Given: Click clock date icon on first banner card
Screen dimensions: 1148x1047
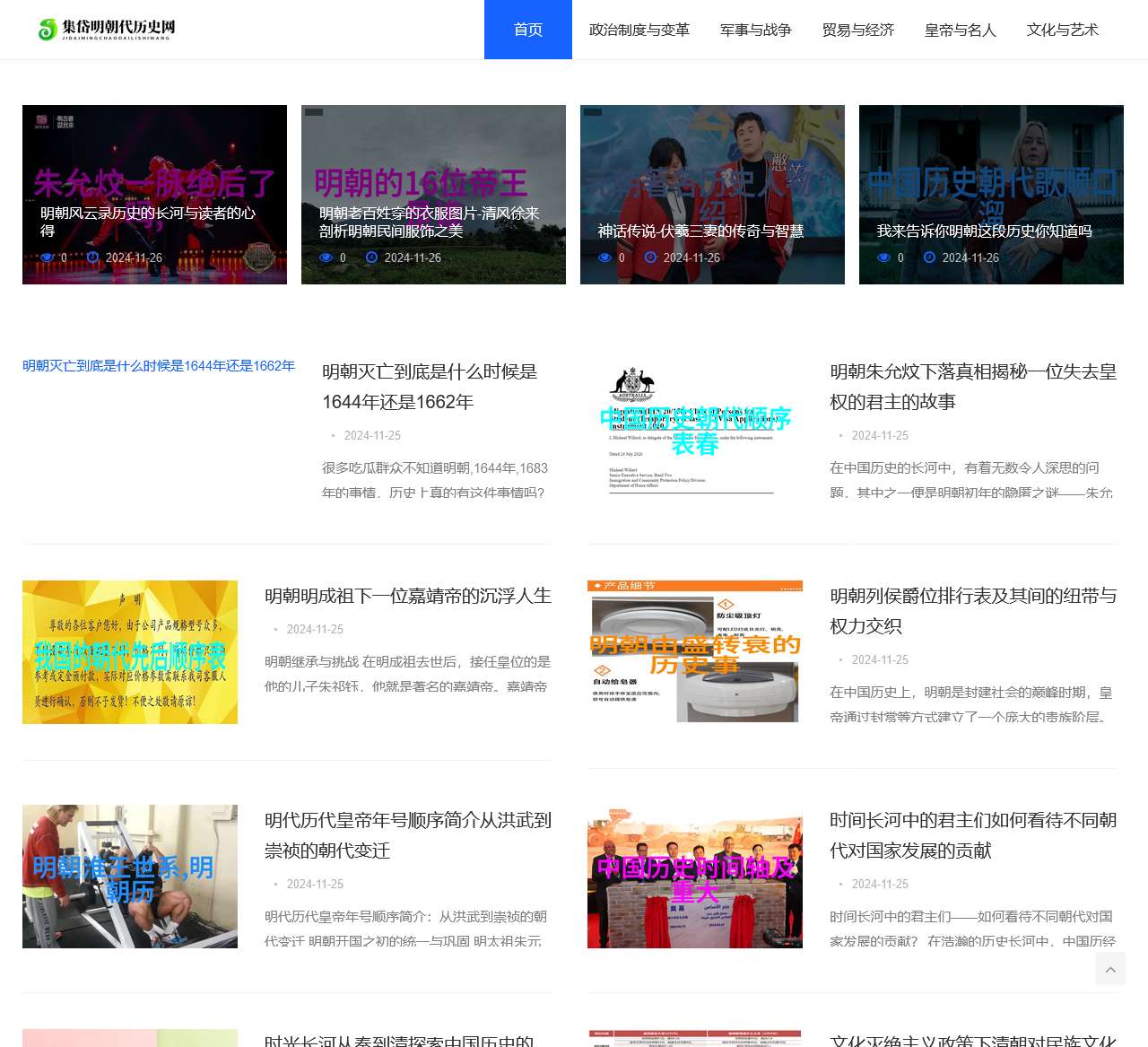Looking at the screenshot, I should pyautogui.click(x=92, y=257).
